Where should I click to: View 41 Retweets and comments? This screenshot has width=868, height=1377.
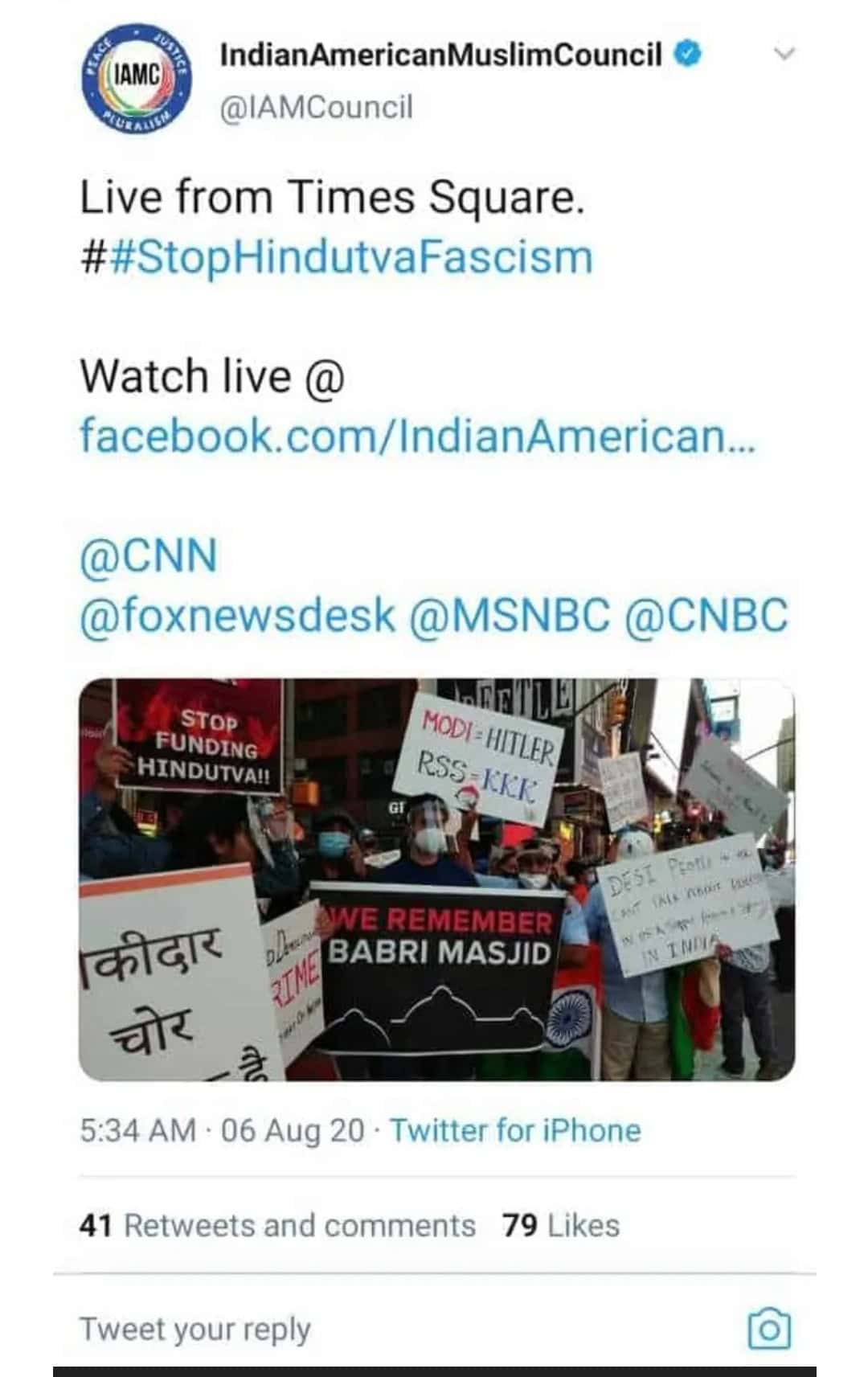point(278,1226)
